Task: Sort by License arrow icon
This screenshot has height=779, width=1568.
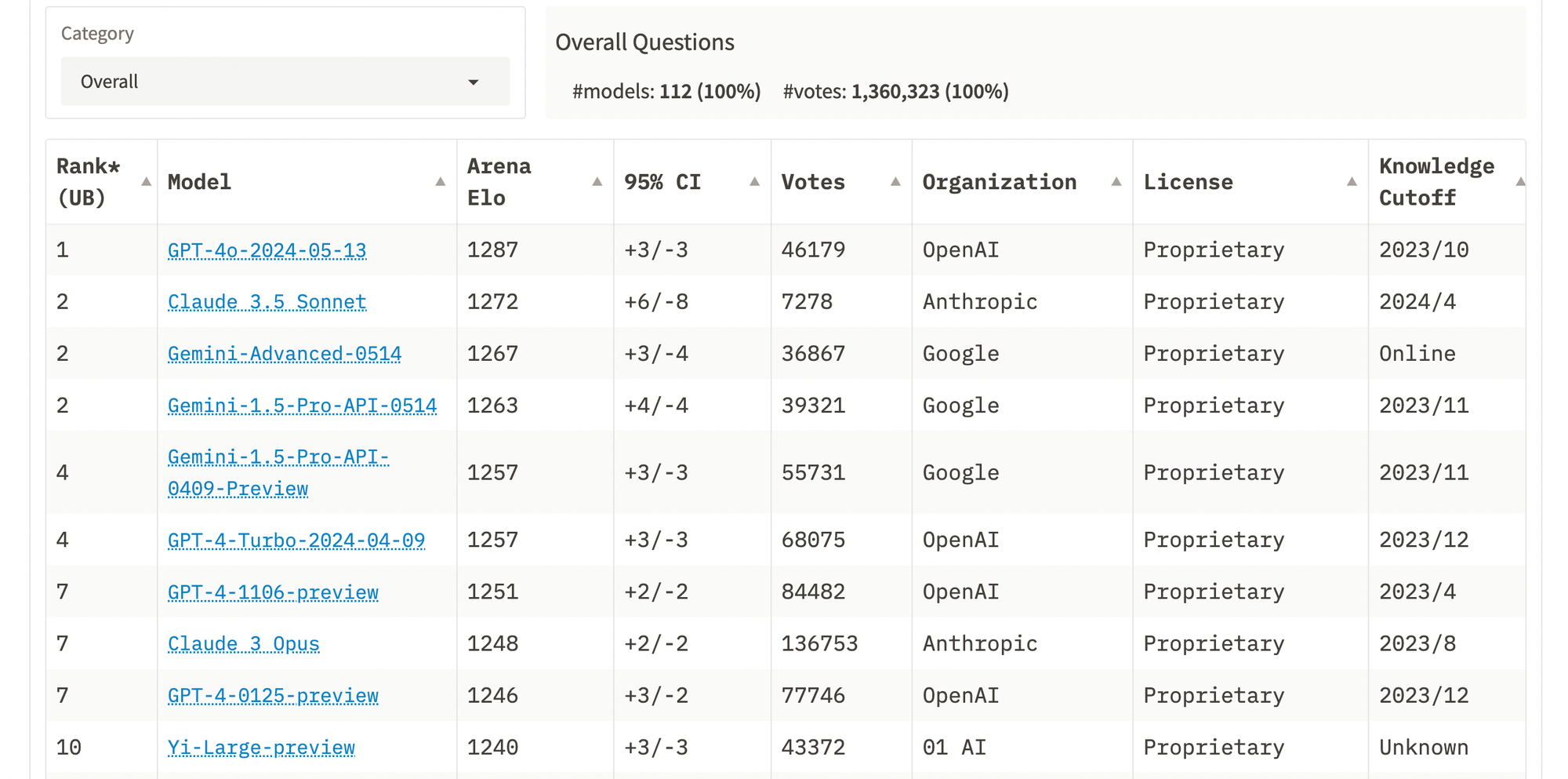Action: click(1352, 182)
